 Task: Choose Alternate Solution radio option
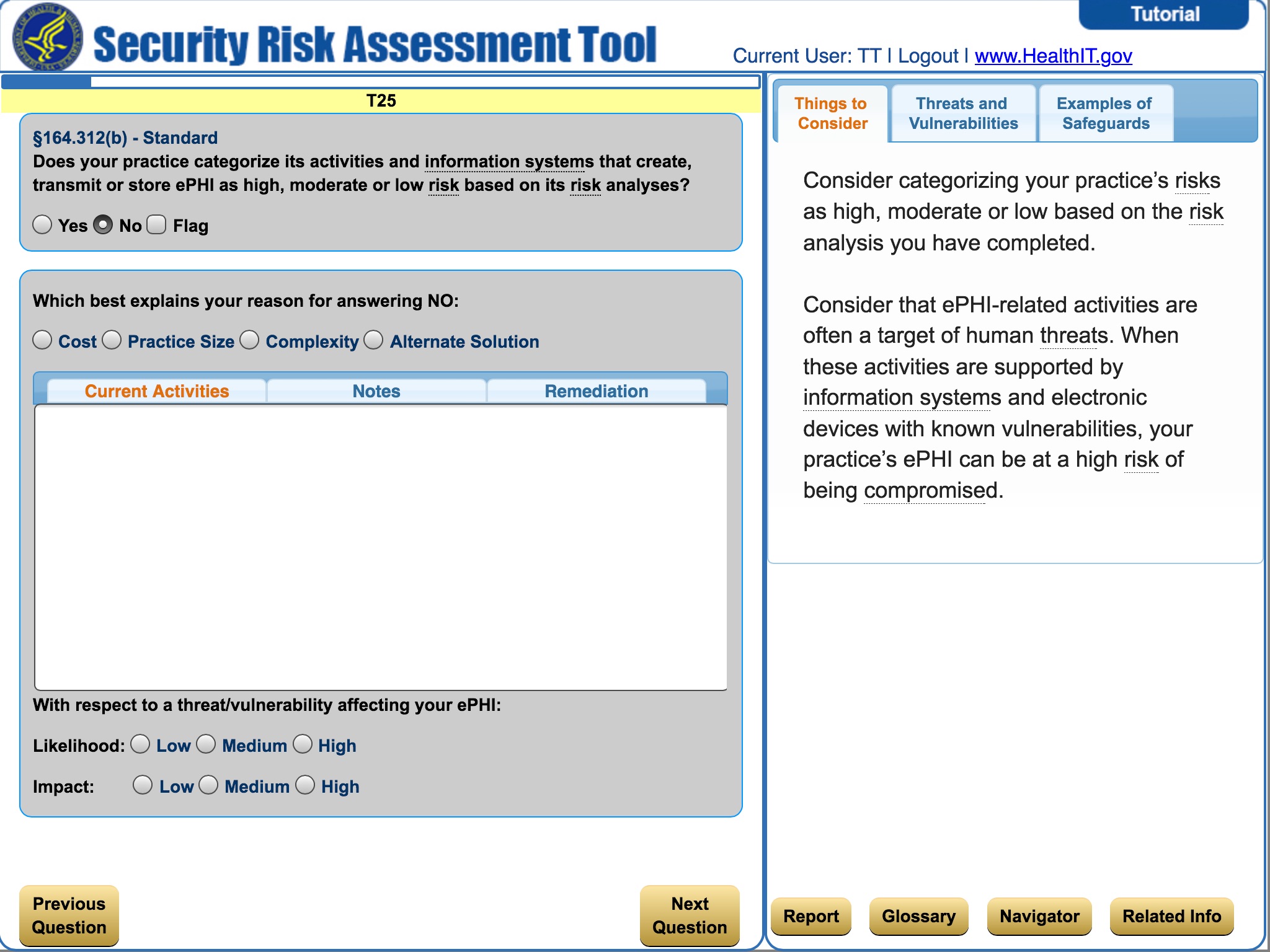click(373, 340)
